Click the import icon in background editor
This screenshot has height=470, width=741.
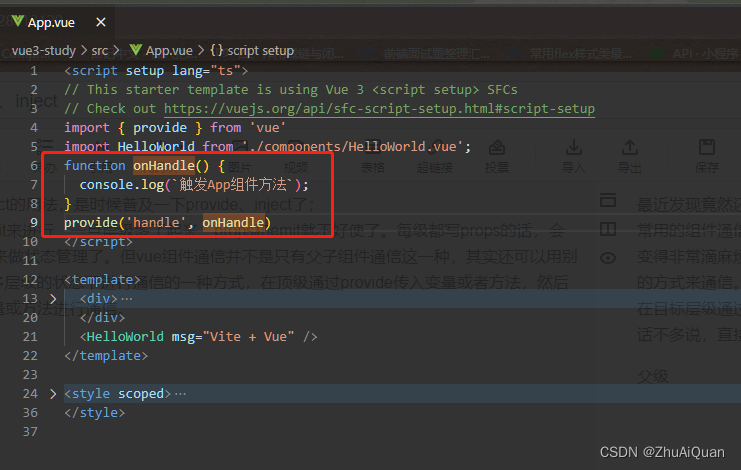click(574, 147)
